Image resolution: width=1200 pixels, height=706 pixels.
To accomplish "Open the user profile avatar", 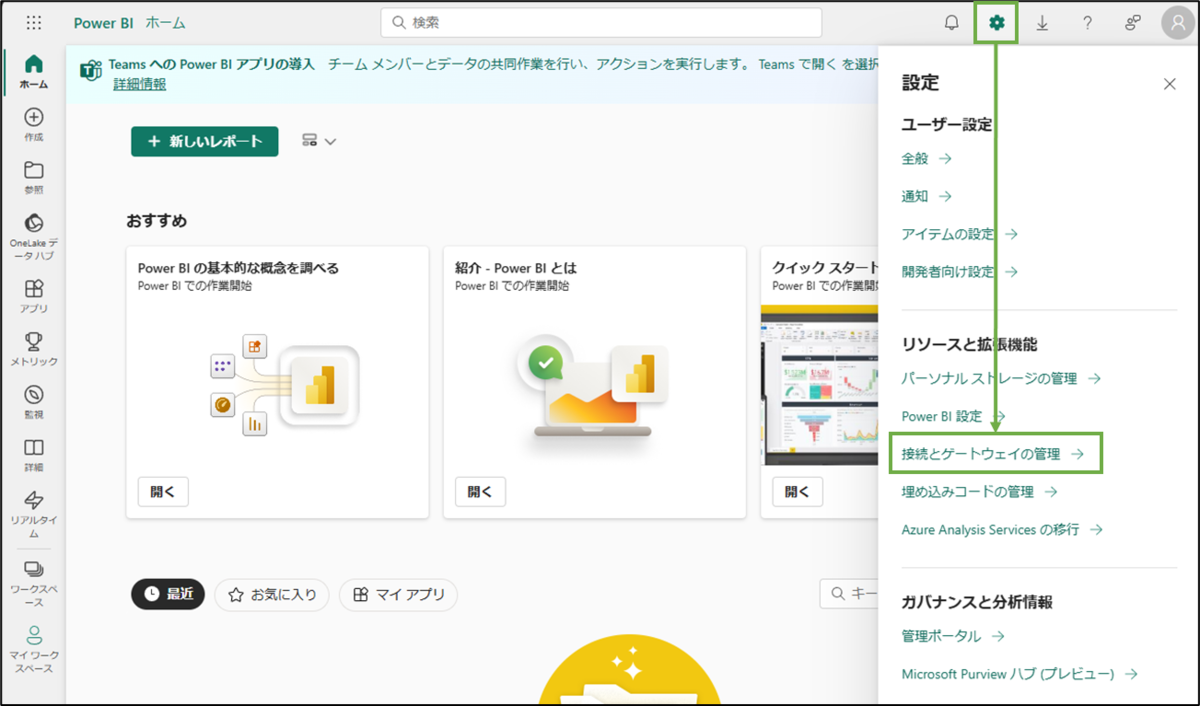I will point(1178,23).
